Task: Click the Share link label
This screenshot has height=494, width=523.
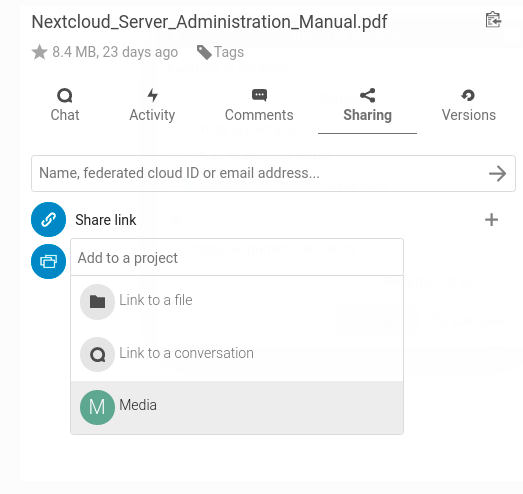Action: [105, 220]
